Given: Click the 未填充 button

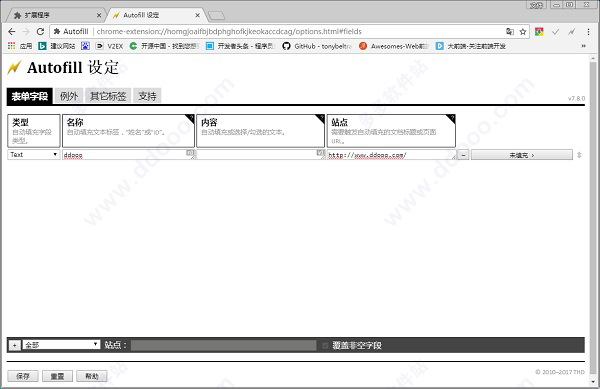Looking at the screenshot, I should tap(522, 155).
